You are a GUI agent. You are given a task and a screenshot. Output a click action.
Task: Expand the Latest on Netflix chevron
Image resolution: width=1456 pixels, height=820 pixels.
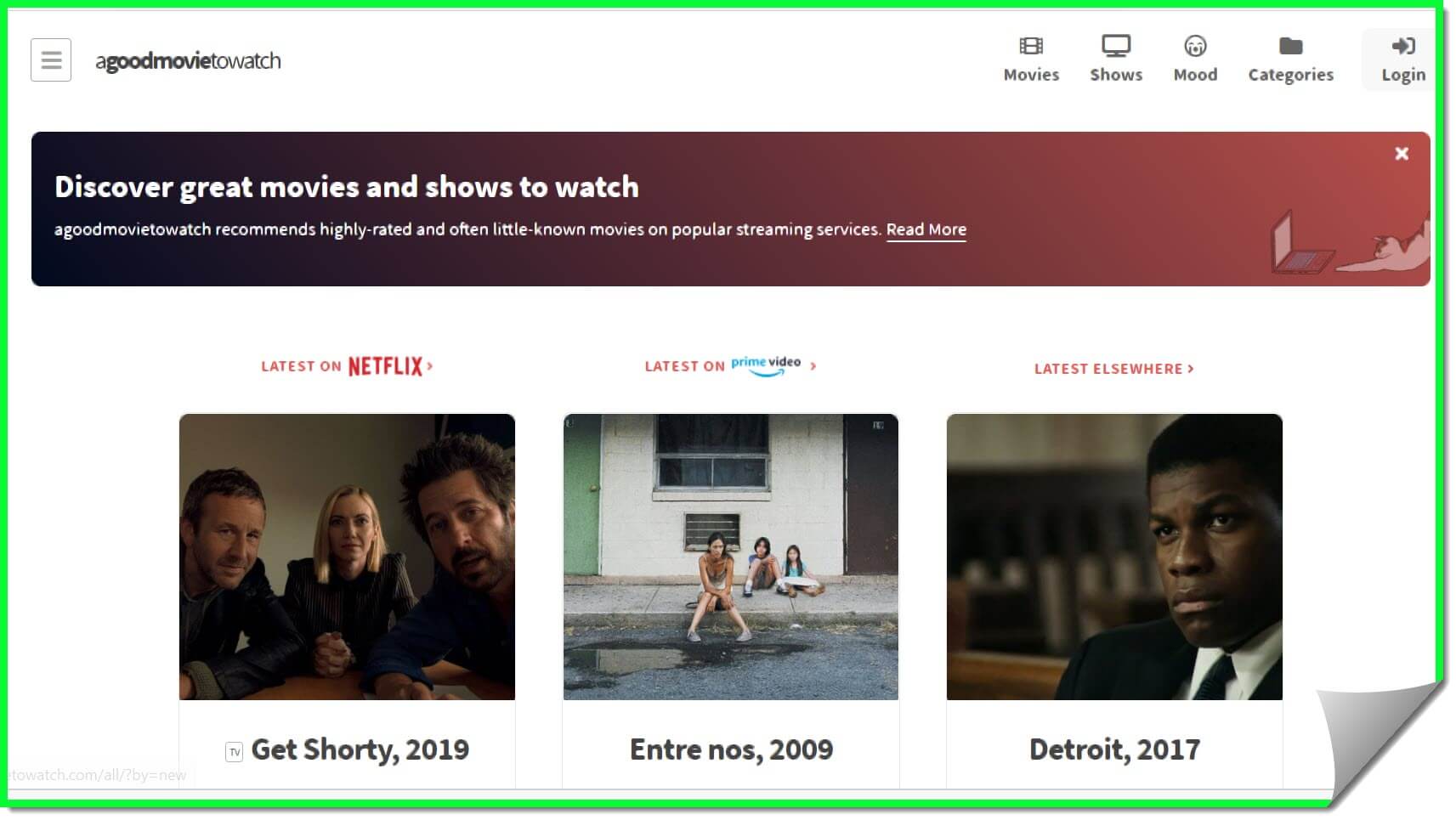pos(430,365)
